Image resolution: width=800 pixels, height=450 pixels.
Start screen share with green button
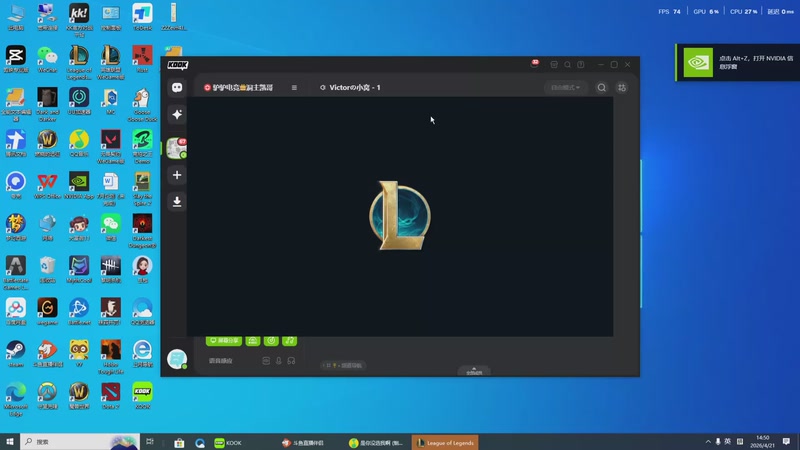pos(224,340)
